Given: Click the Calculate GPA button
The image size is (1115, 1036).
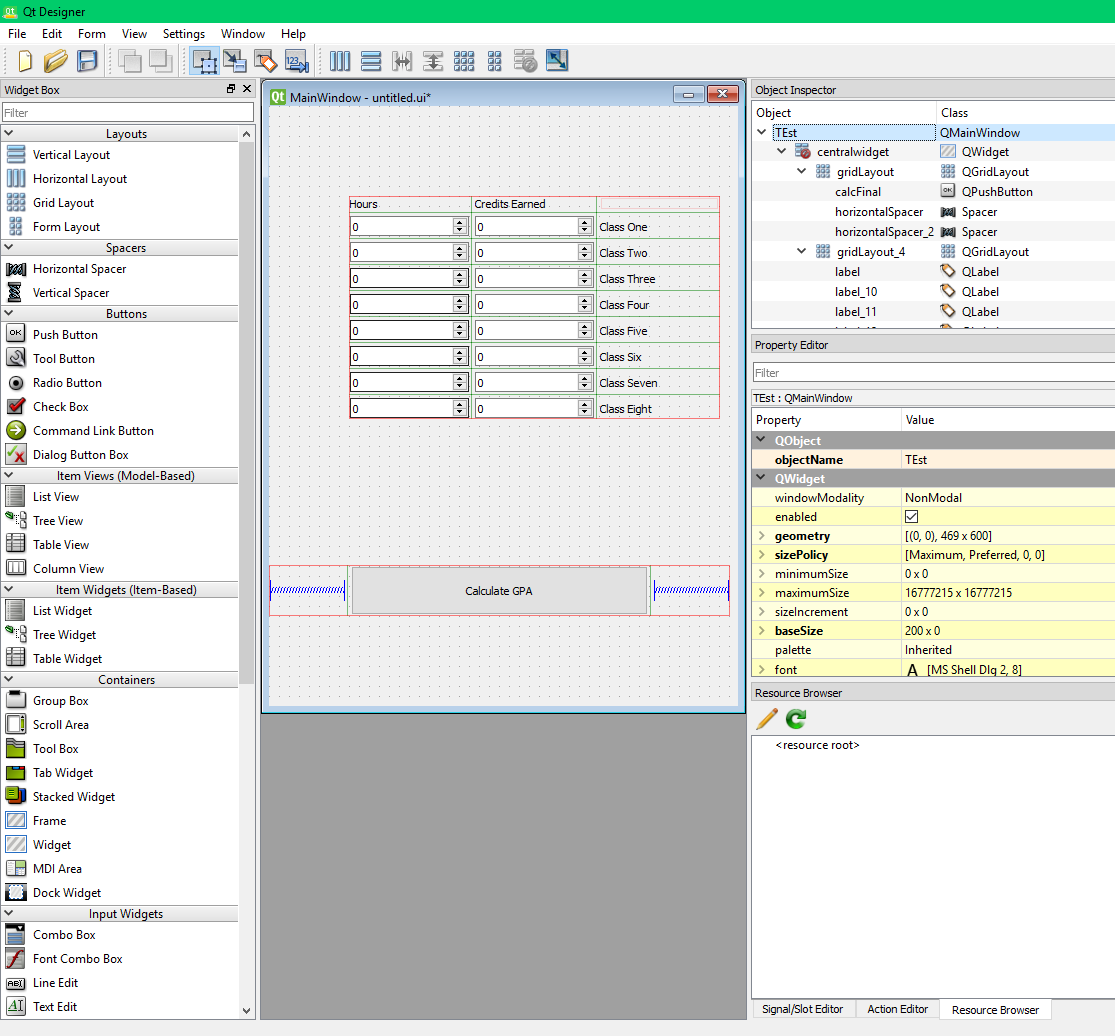Looking at the screenshot, I should 499,591.
